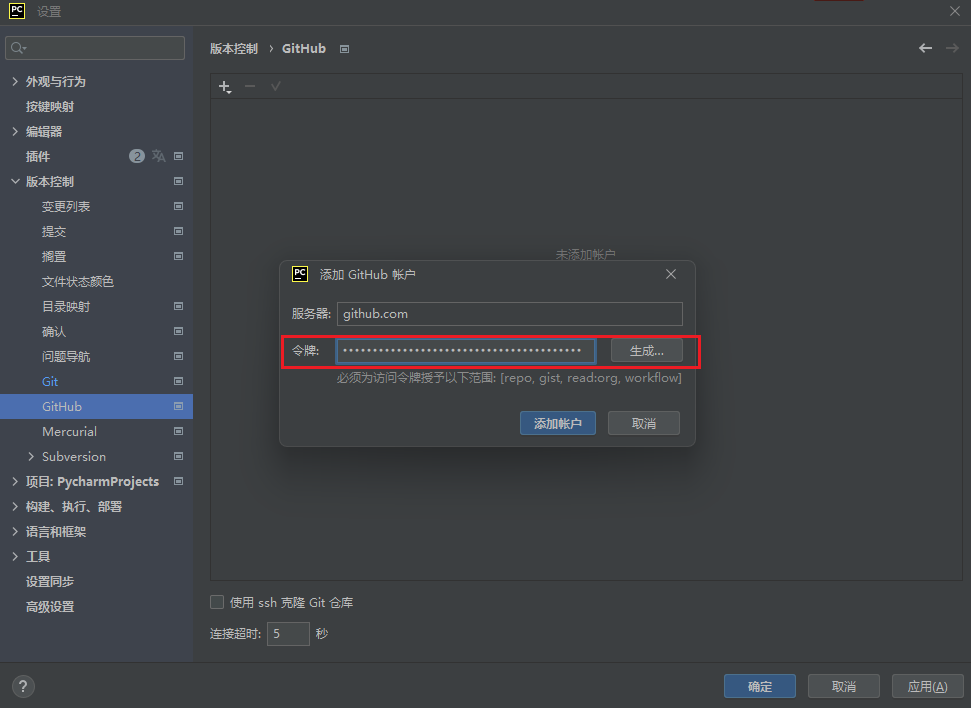Click project-level icon beside 问题导航

coord(178,356)
